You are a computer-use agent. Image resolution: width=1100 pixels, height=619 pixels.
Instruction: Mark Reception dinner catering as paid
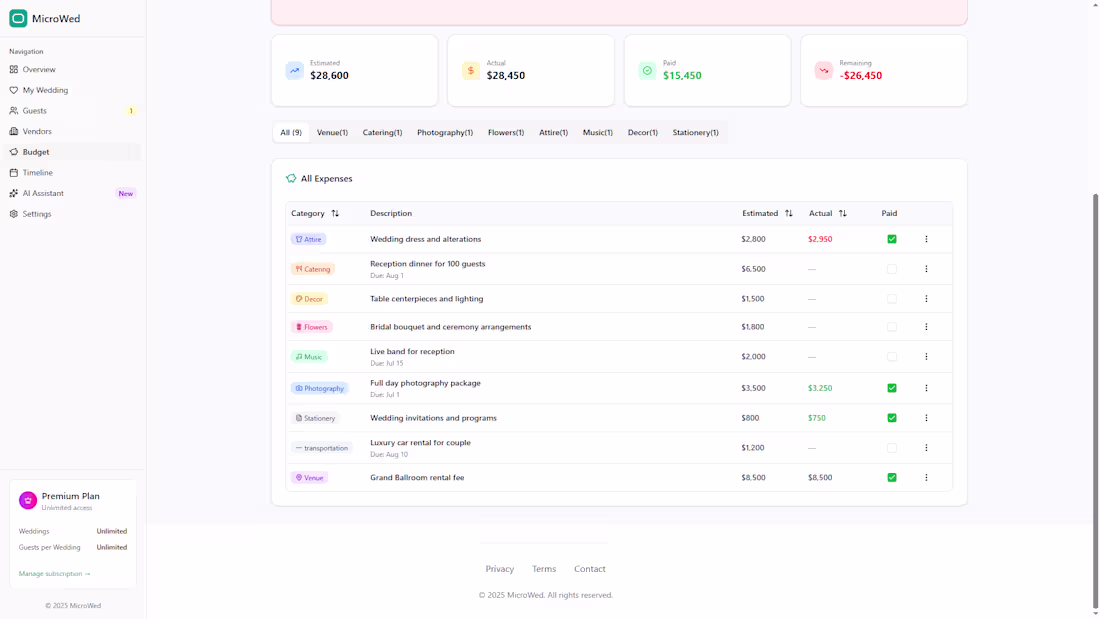892,269
